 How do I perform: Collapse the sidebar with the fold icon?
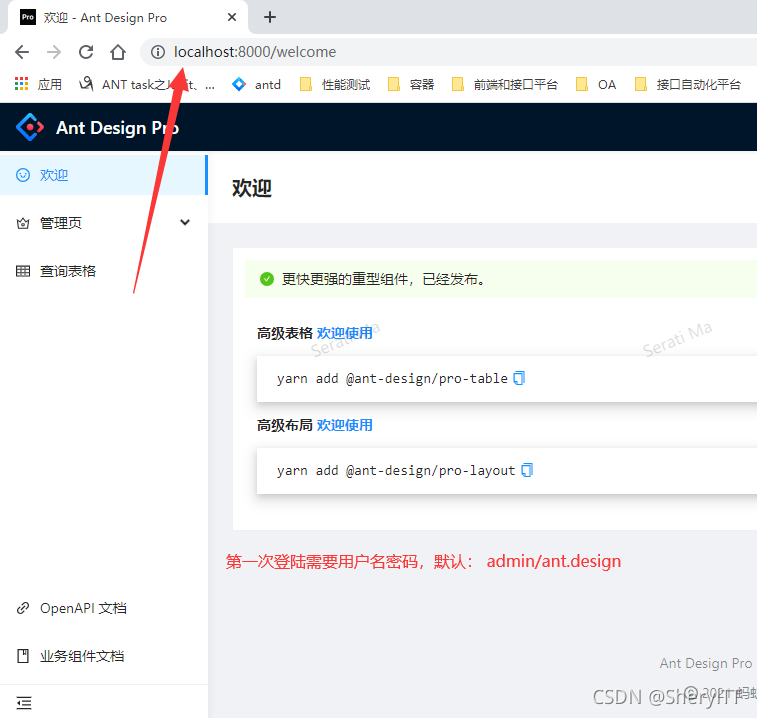point(24,703)
